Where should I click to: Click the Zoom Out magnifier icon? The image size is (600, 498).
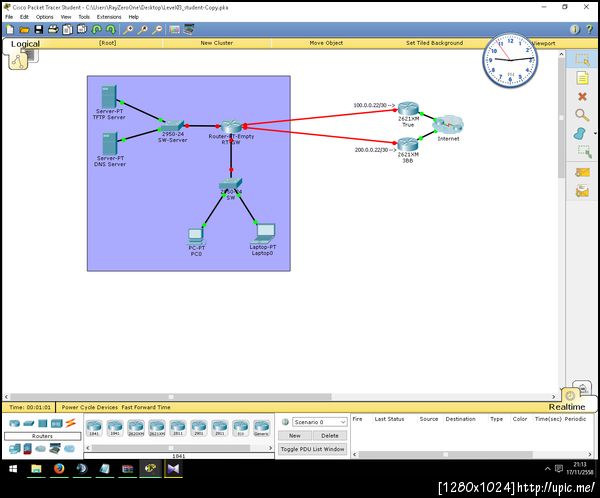coord(157,29)
